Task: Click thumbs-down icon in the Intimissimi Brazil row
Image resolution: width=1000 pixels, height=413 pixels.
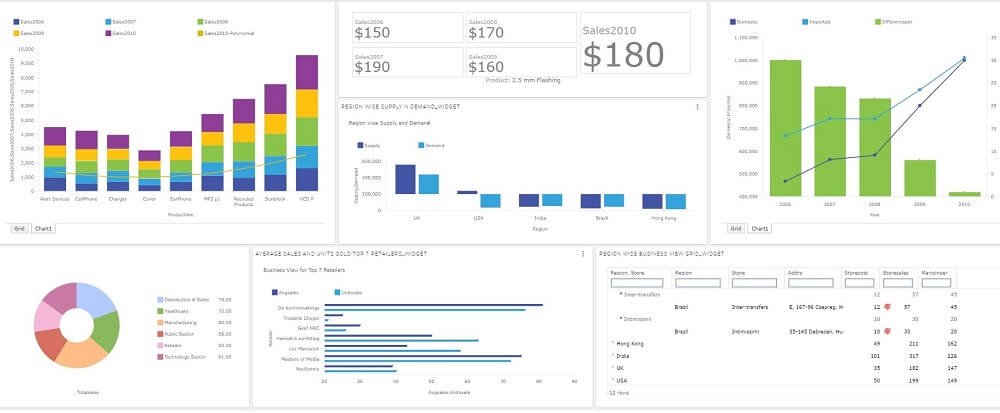Action: (x=887, y=331)
